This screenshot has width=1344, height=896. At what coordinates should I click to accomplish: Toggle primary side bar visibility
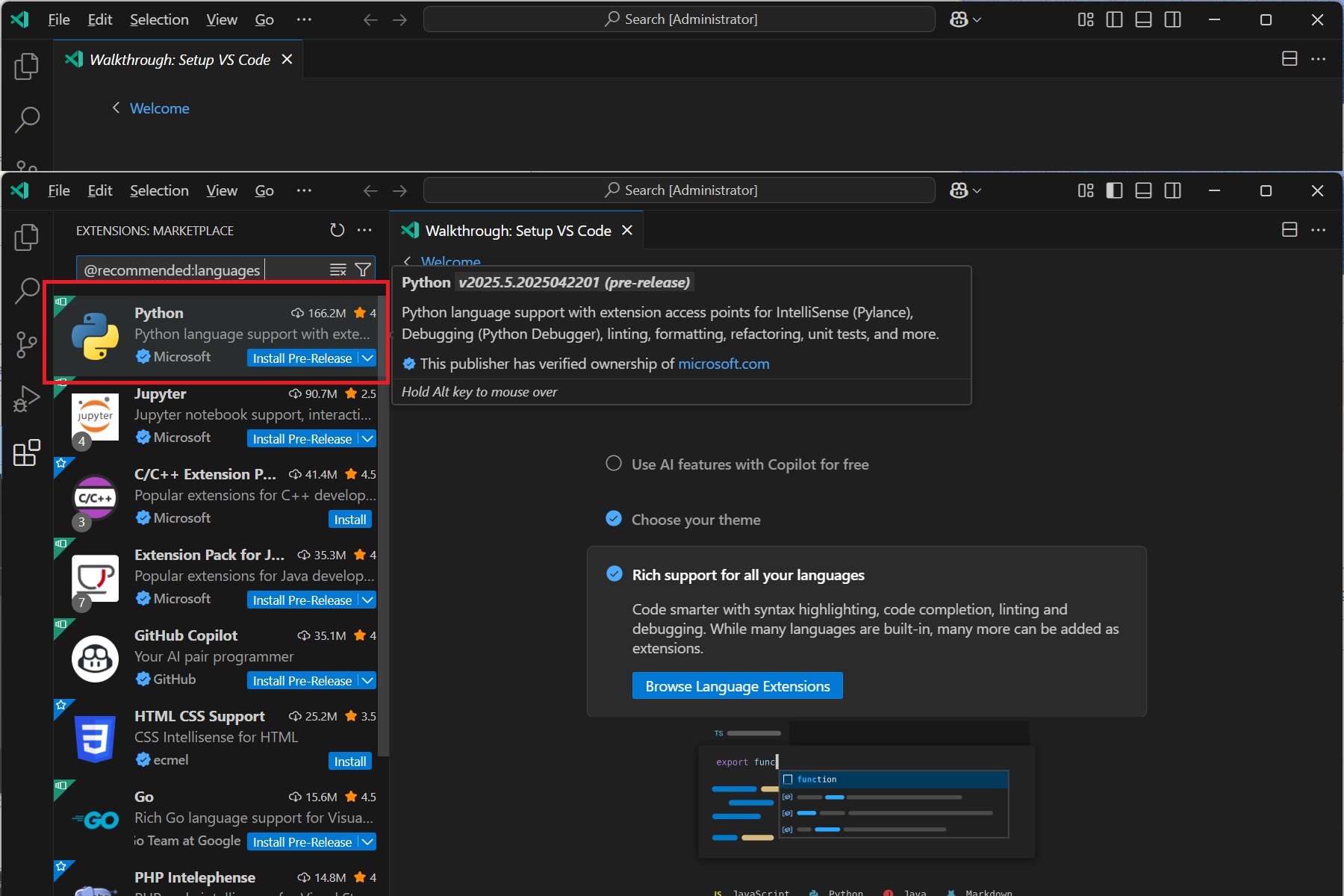click(1114, 190)
